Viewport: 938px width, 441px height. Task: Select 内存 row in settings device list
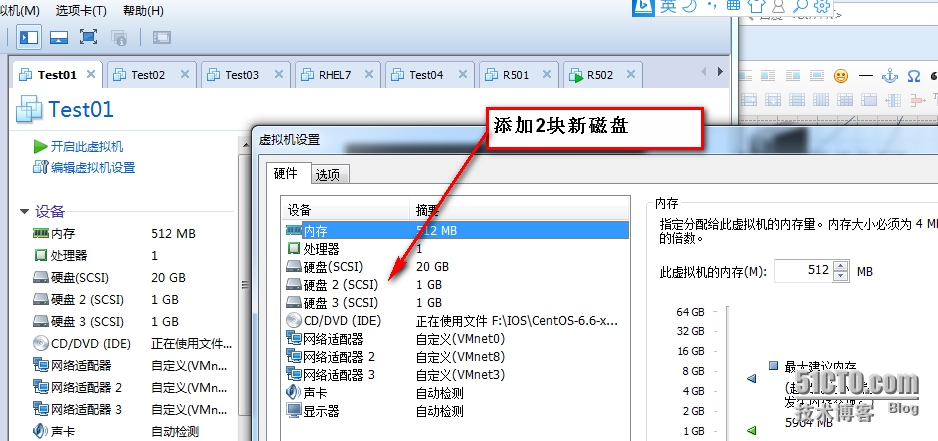coord(456,230)
